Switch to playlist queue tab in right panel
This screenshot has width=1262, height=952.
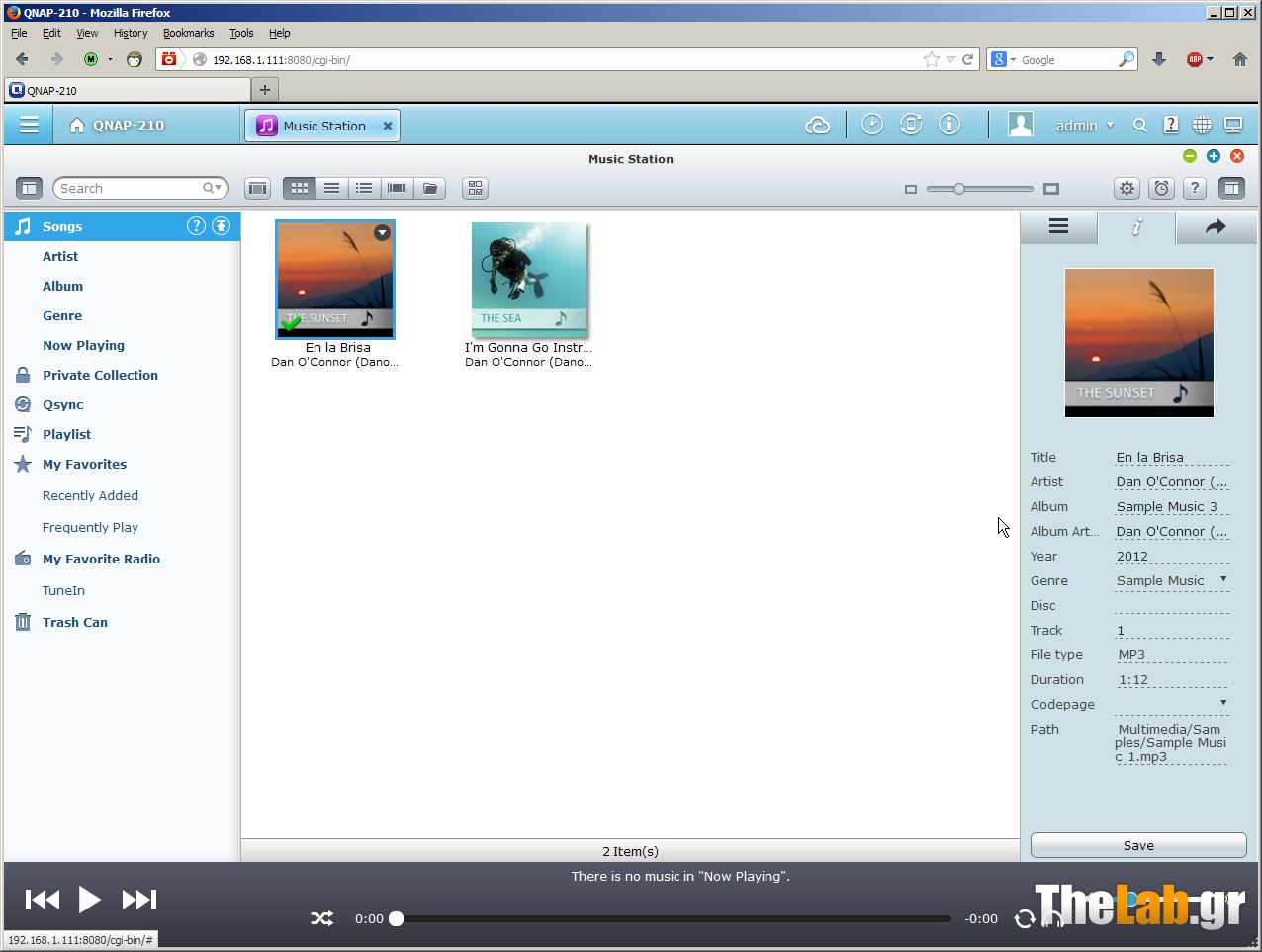(x=1058, y=226)
